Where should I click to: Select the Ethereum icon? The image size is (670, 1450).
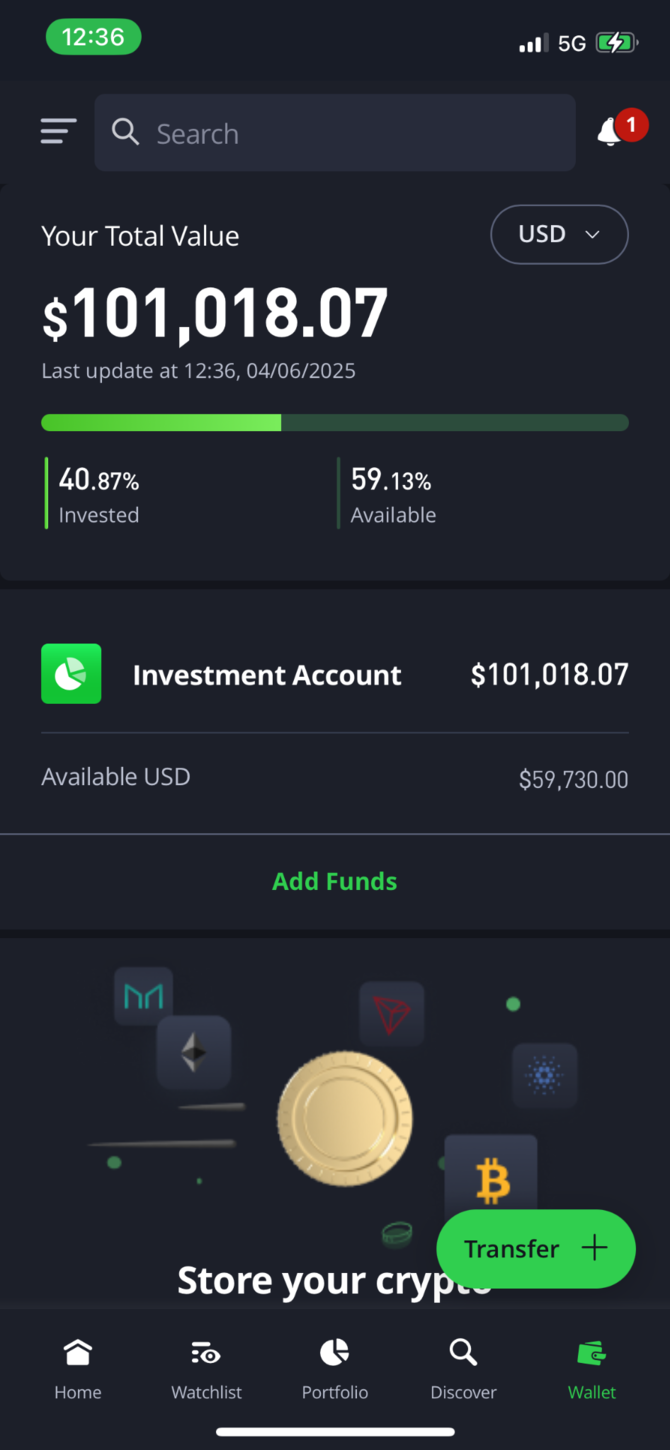coord(193,1052)
